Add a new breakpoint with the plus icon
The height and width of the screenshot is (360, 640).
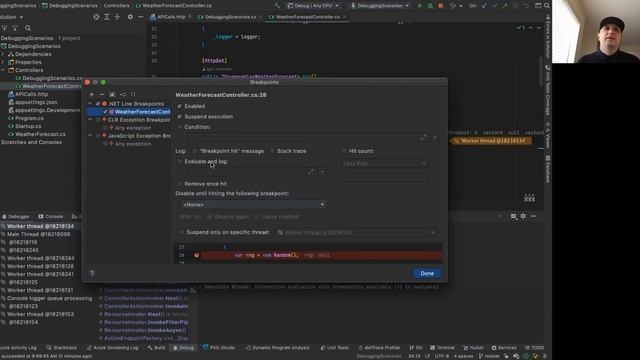point(91,94)
